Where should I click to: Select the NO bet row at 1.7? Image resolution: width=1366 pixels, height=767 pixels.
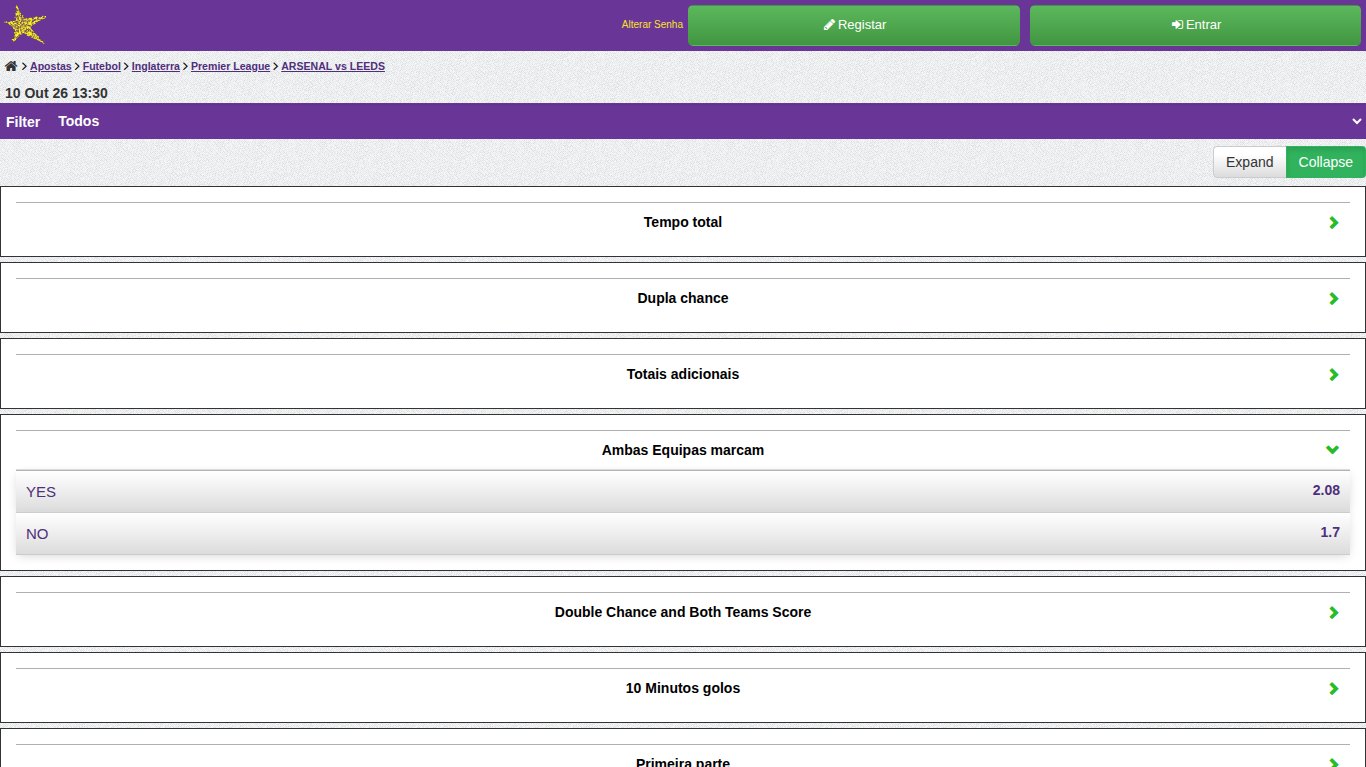[x=683, y=534]
